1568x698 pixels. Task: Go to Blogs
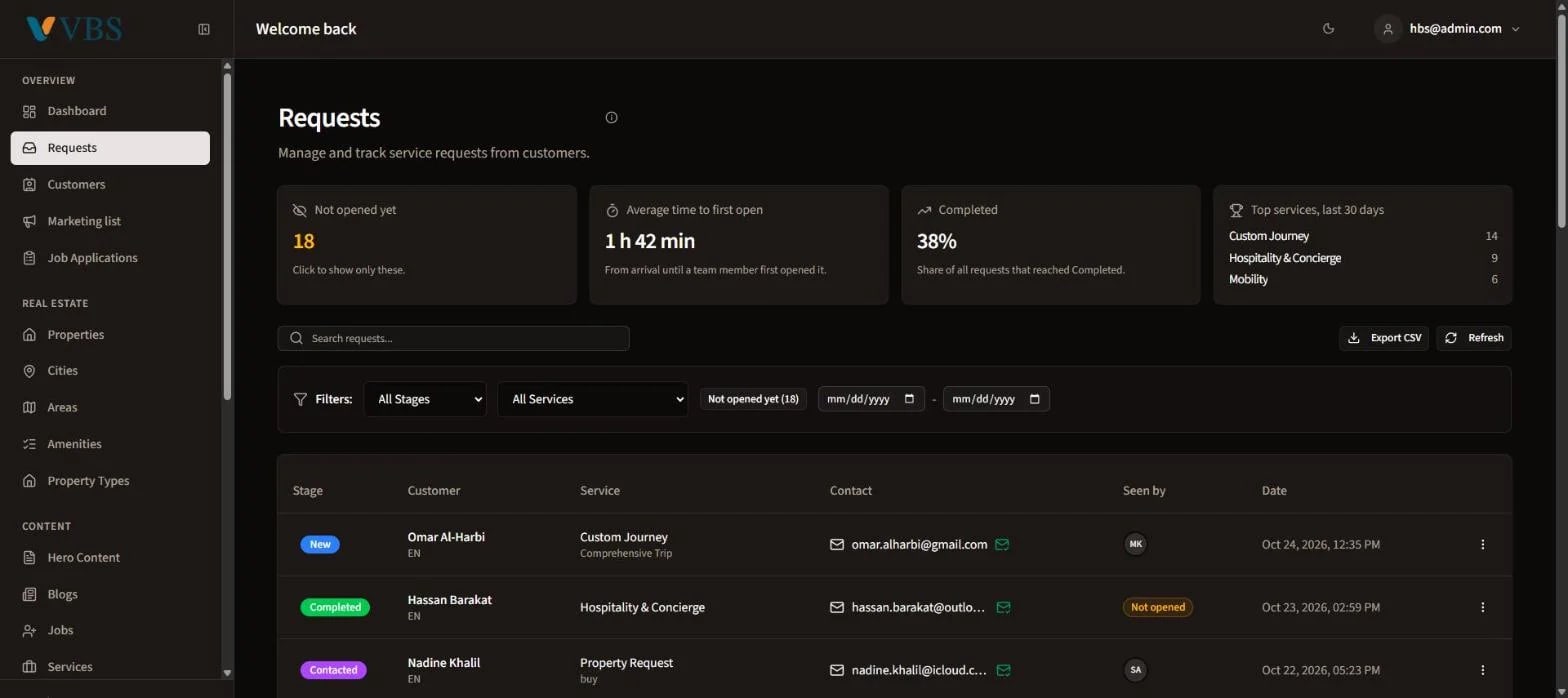[110, 594]
